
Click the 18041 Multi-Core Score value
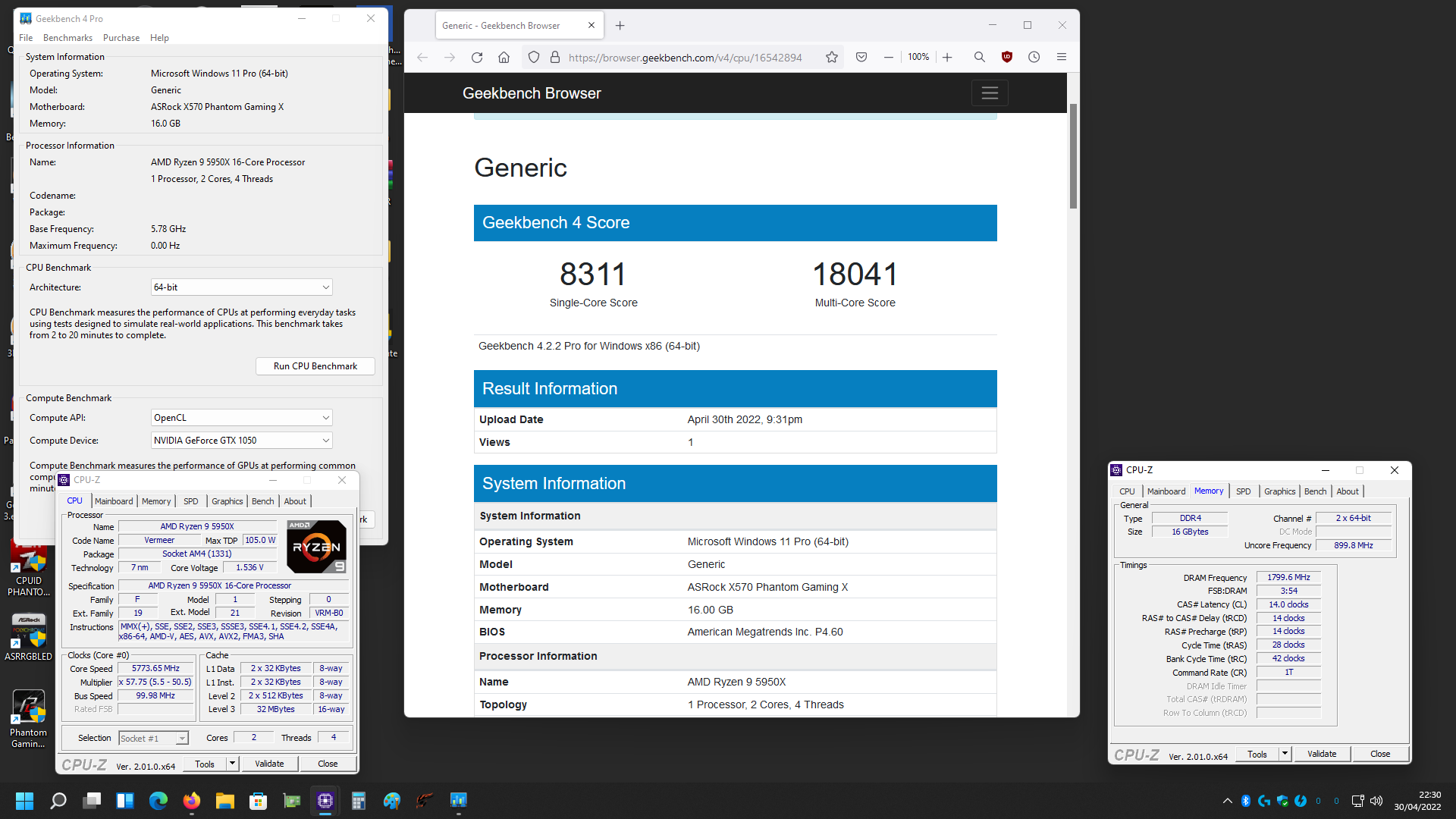pyautogui.click(x=855, y=275)
